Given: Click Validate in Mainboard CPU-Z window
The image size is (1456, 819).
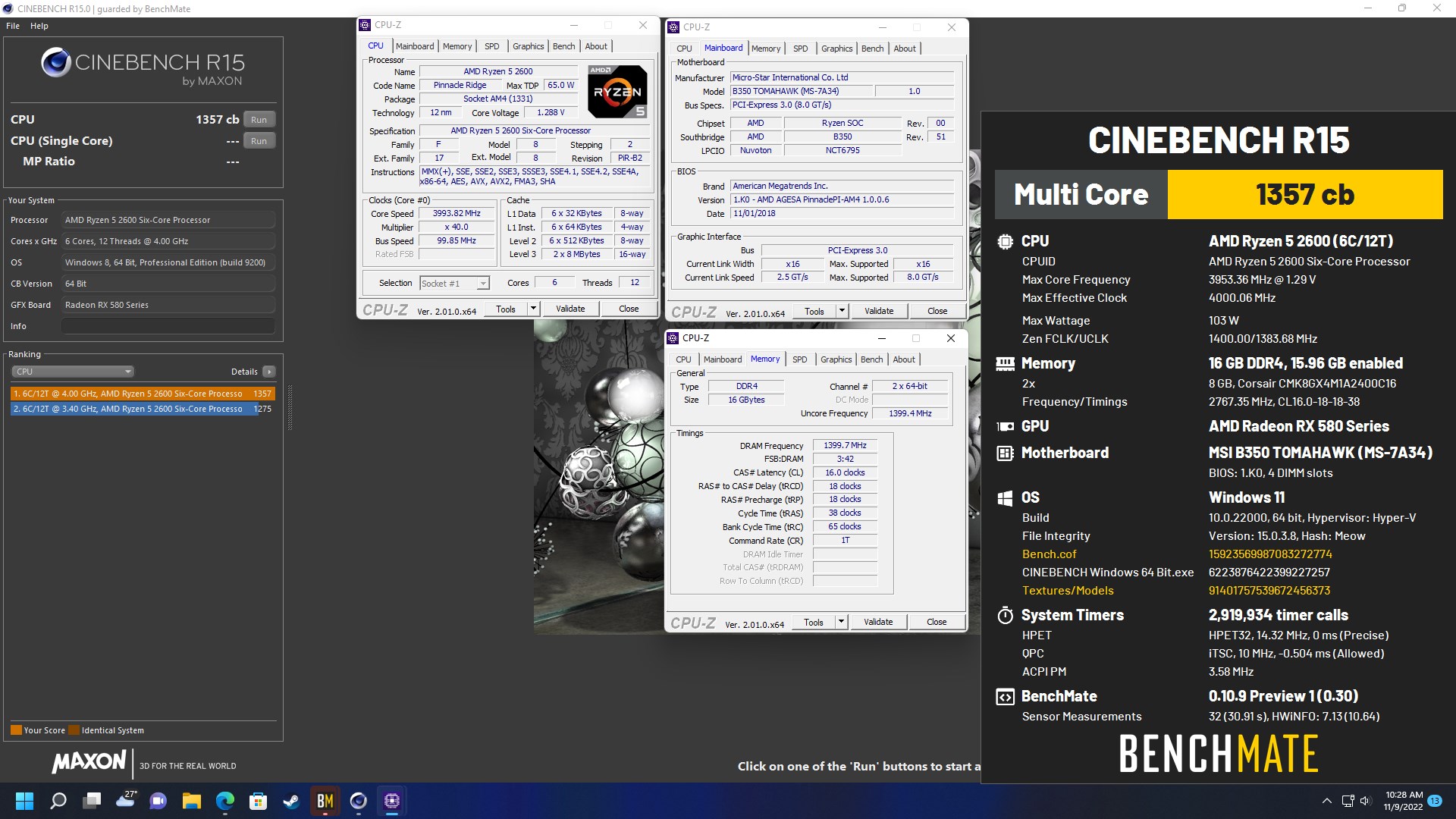Looking at the screenshot, I should coord(879,312).
